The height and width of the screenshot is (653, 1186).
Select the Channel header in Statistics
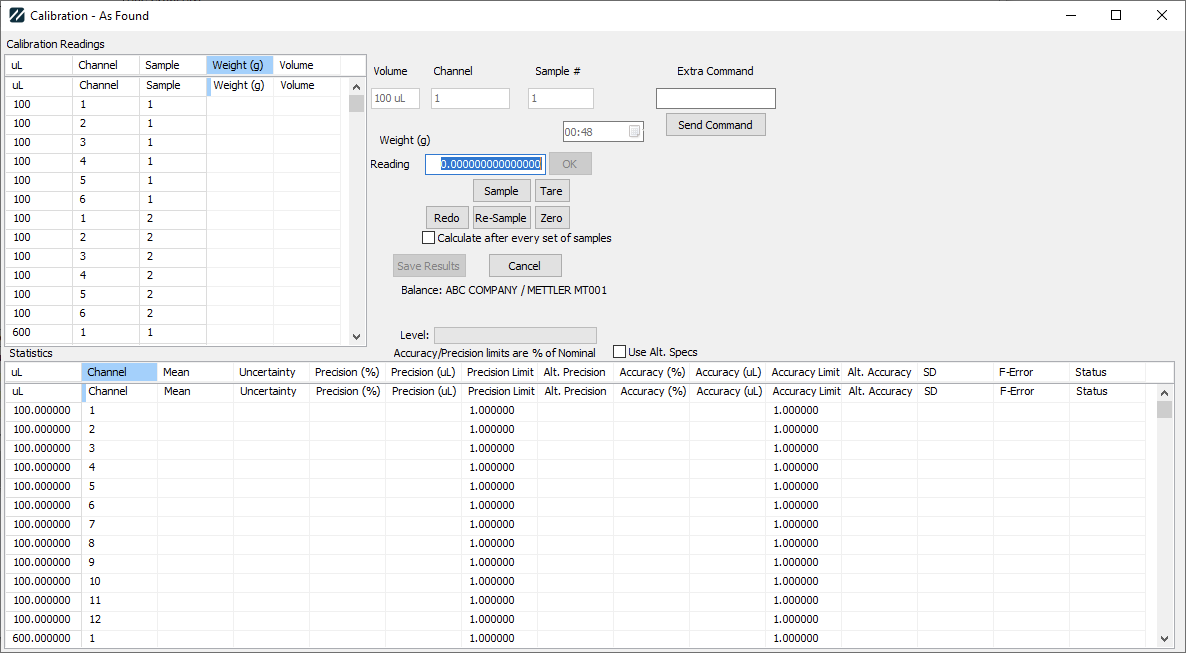(x=119, y=372)
